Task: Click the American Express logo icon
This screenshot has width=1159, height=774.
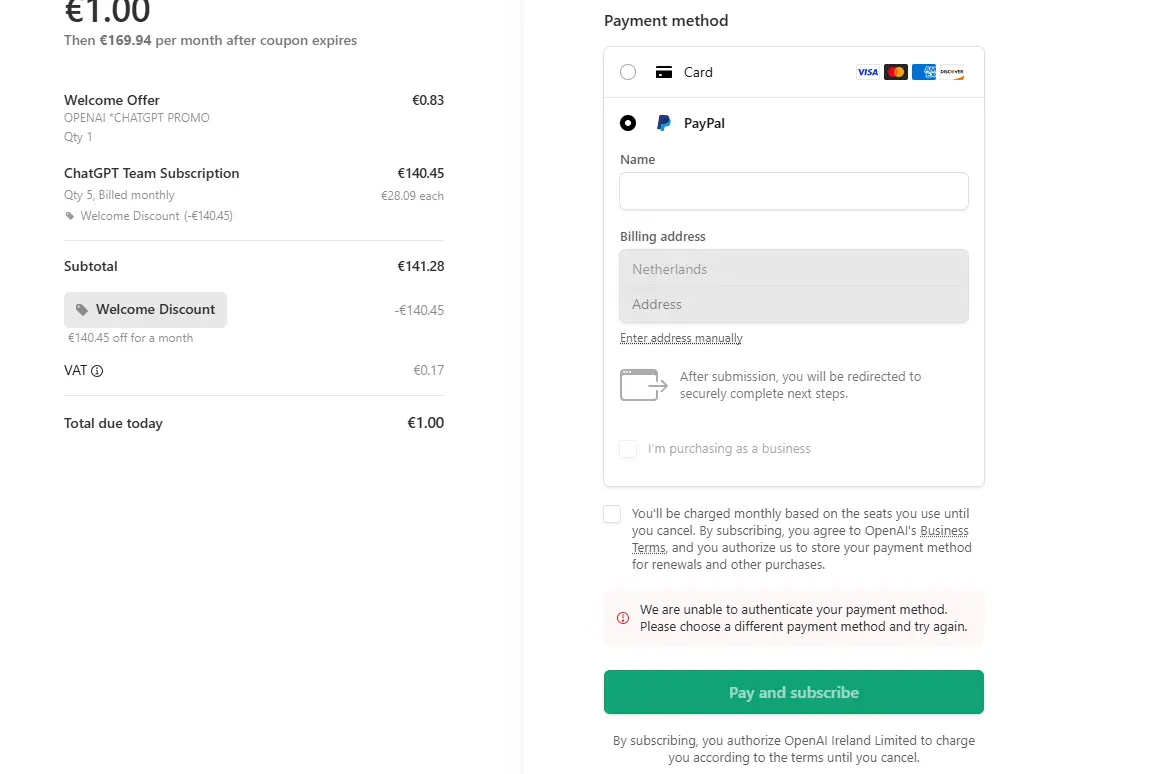Action: [923, 72]
